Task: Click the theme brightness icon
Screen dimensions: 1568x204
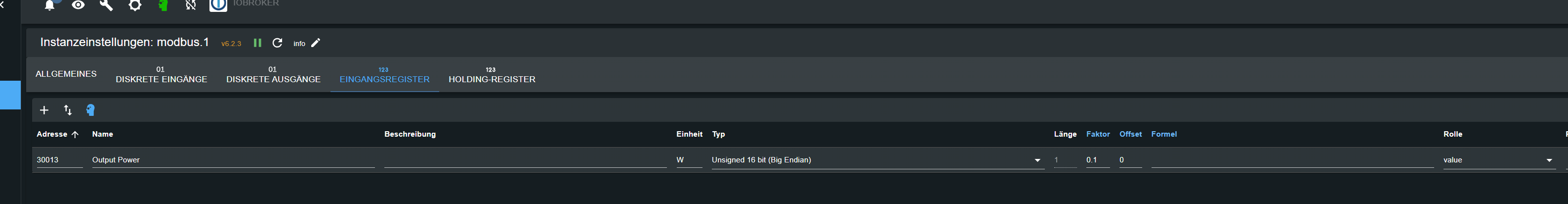Action: click(134, 5)
